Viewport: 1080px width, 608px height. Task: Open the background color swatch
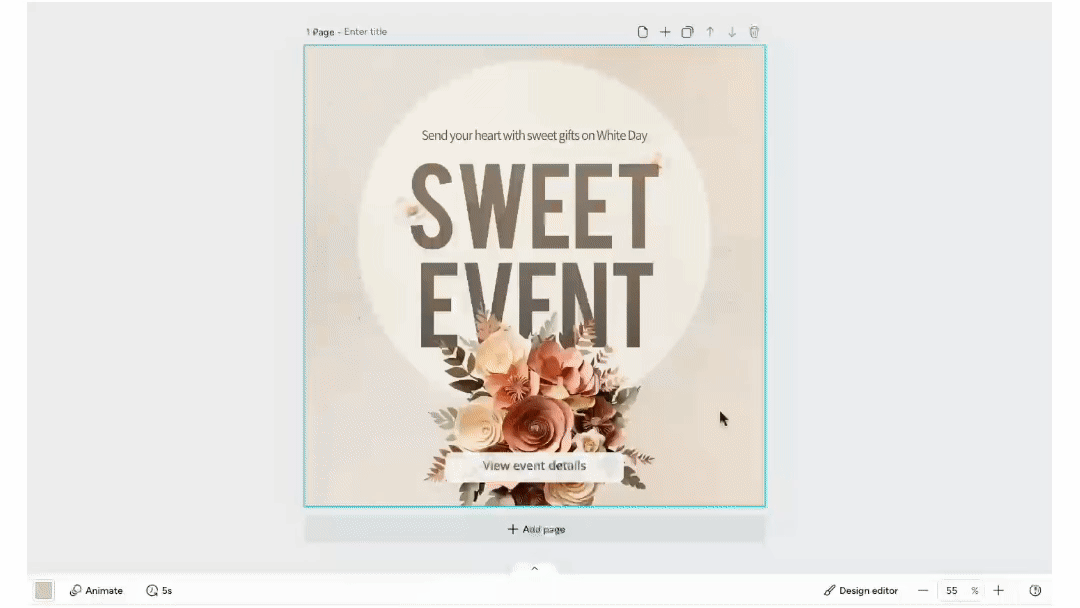[x=44, y=591]
